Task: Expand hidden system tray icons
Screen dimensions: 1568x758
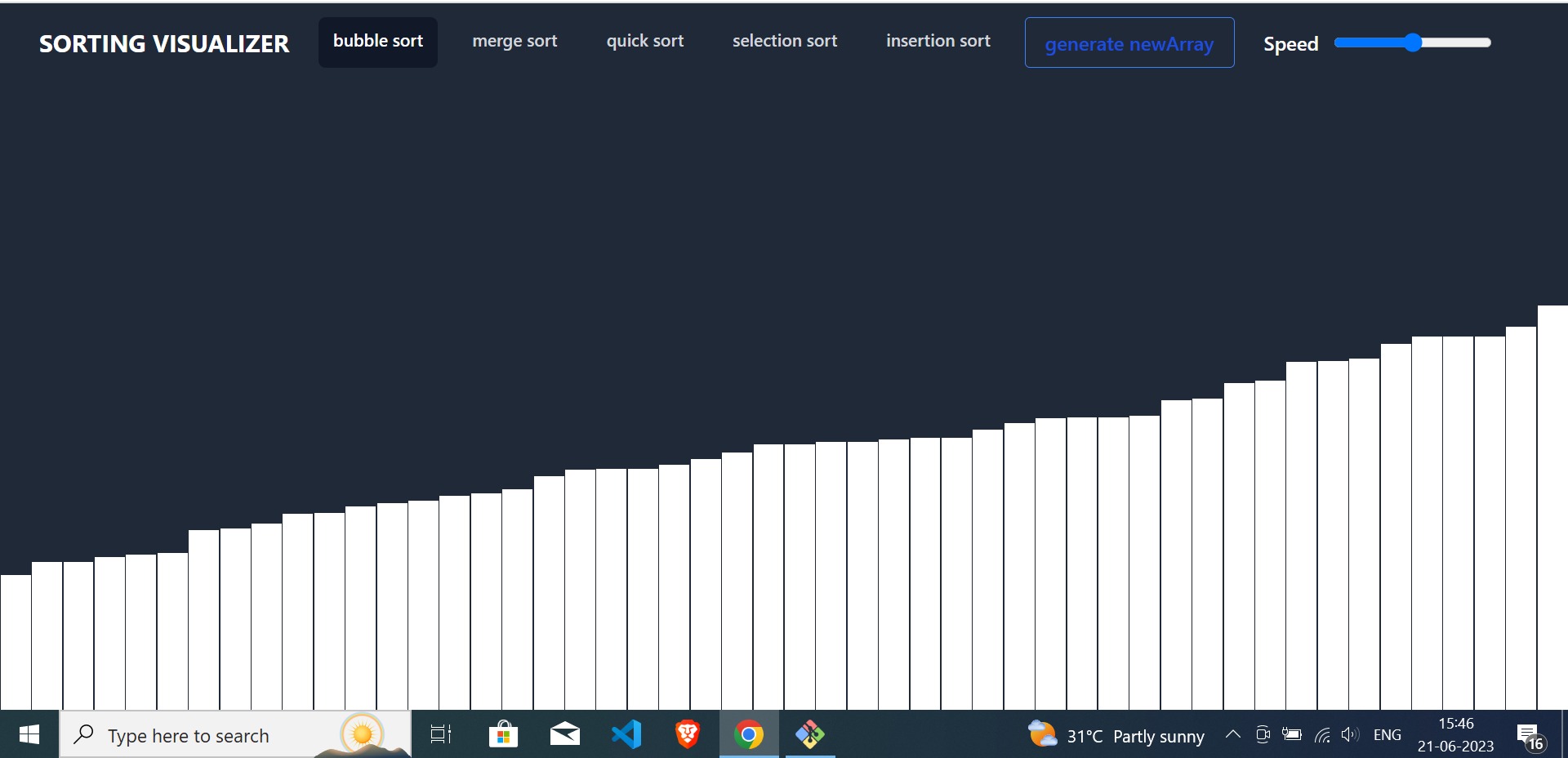Action: [1232, 734]
